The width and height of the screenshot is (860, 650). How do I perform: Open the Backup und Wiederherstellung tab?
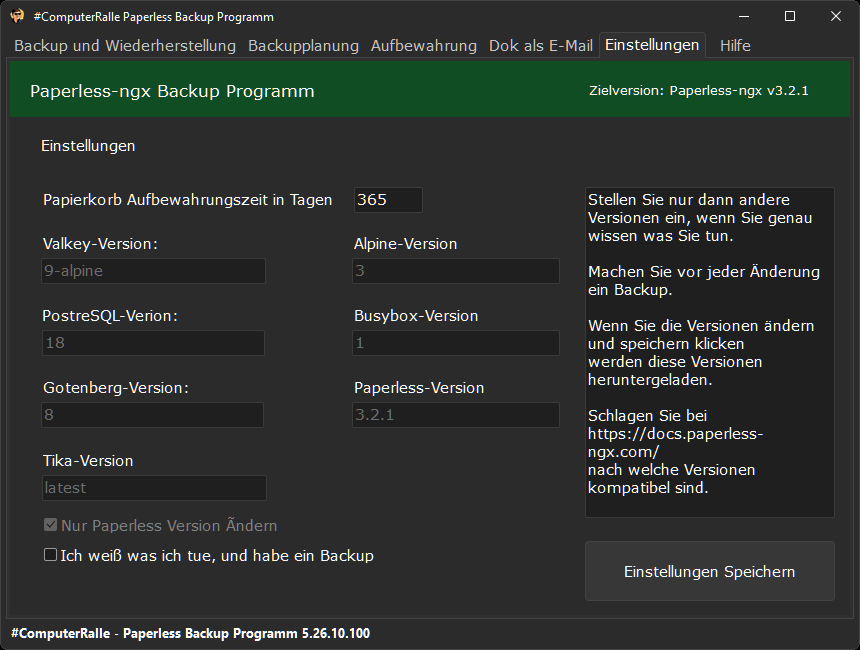click(x=125, y=46)
